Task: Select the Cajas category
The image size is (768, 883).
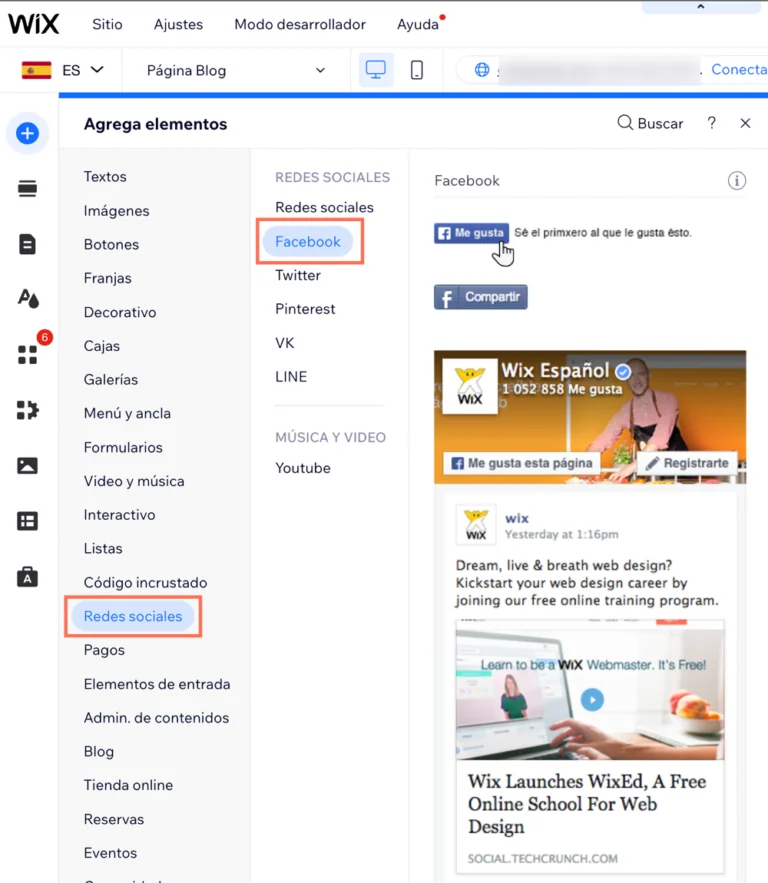Action: pyautogui.click(x=101, y=346)
